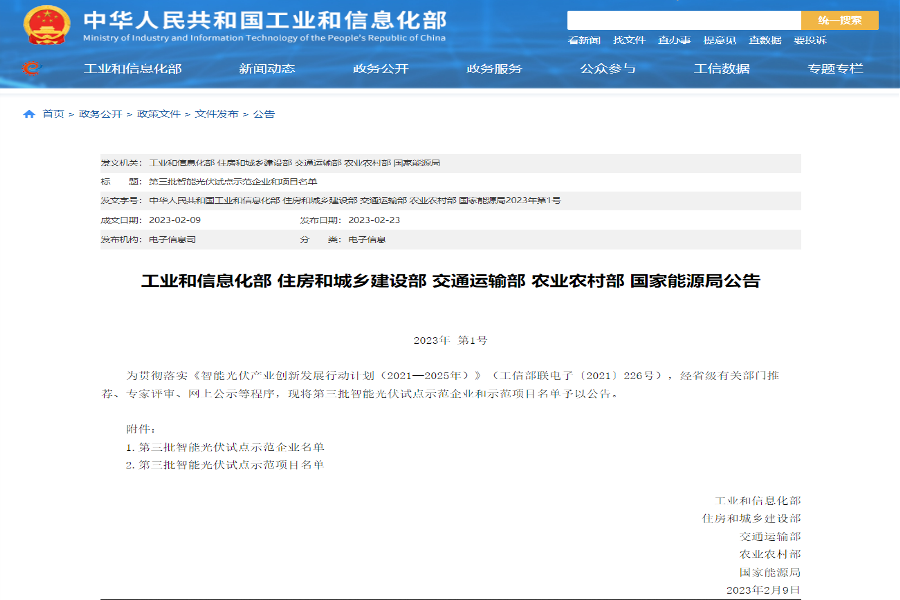Go to 首页 via the breadcrumb
The image size is (900, 600).
click(x=53, y=114)
